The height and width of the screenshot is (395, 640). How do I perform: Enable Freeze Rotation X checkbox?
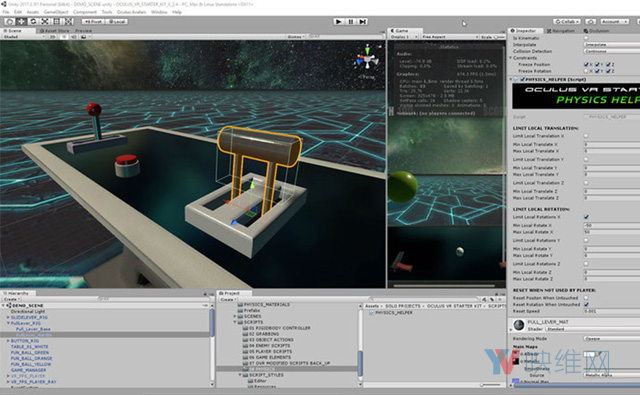586,71
